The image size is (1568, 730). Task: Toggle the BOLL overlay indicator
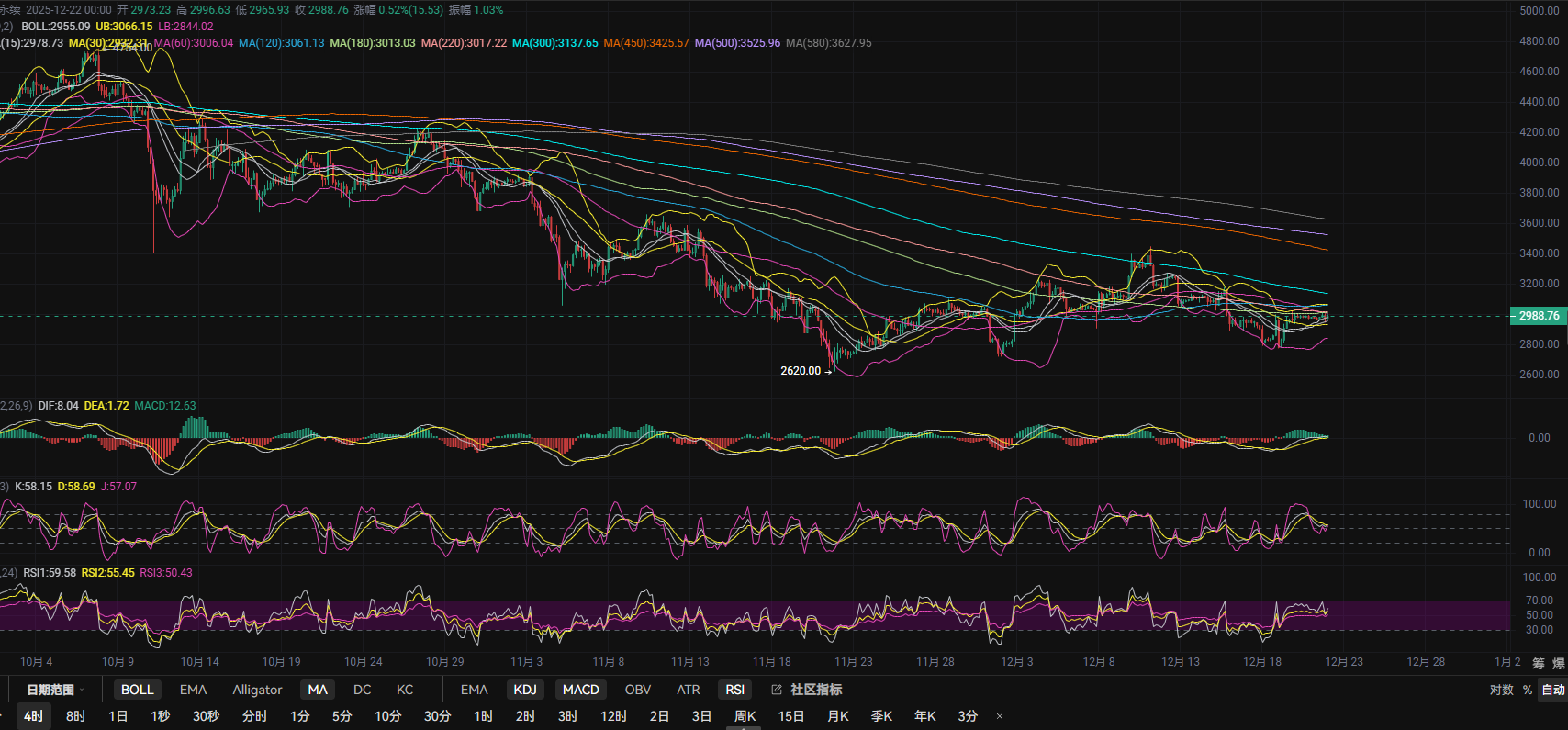(138, 690)
